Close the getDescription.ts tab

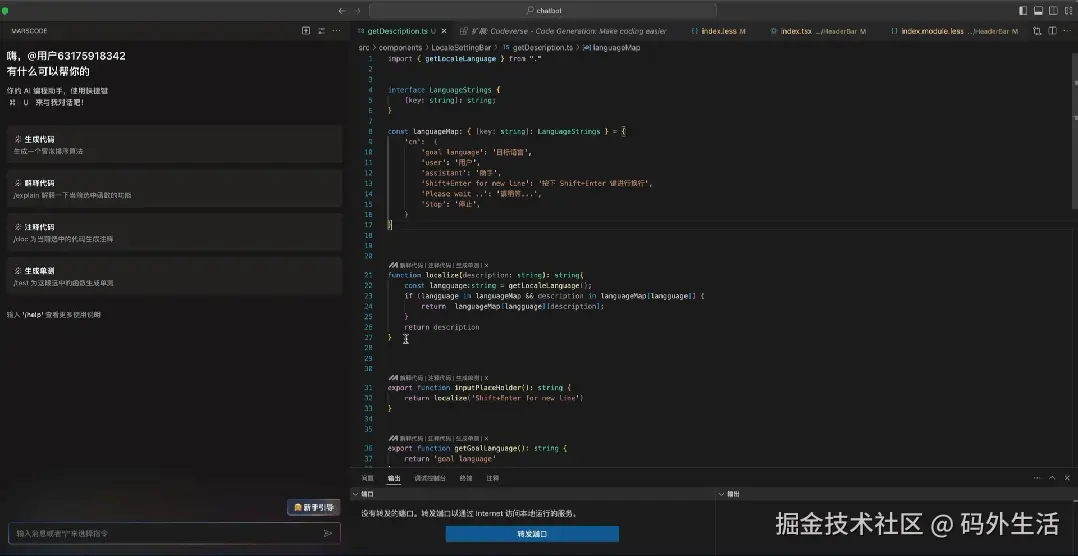coord(444,31)
